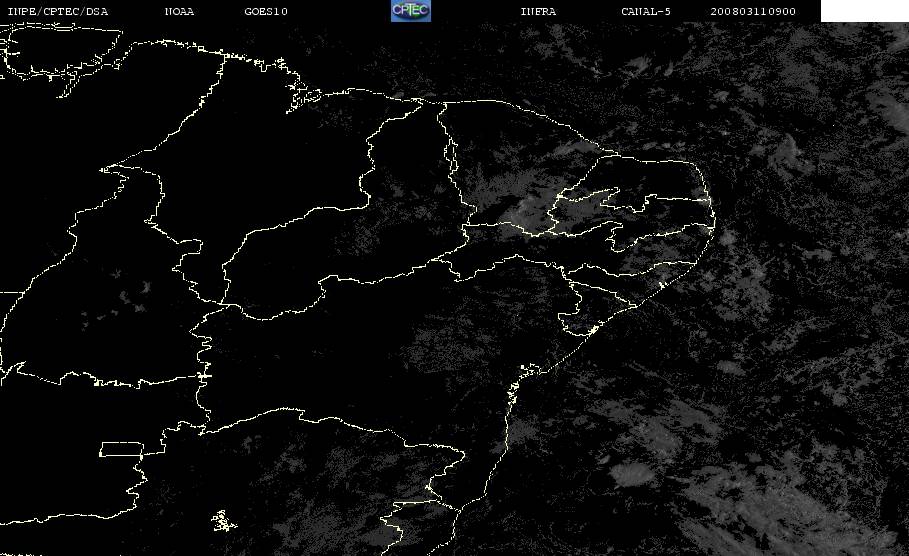The width and height of the screenshot is (909, 556).
Task: Click the CPTEC logo in the header
Action: tap(411, 10)
